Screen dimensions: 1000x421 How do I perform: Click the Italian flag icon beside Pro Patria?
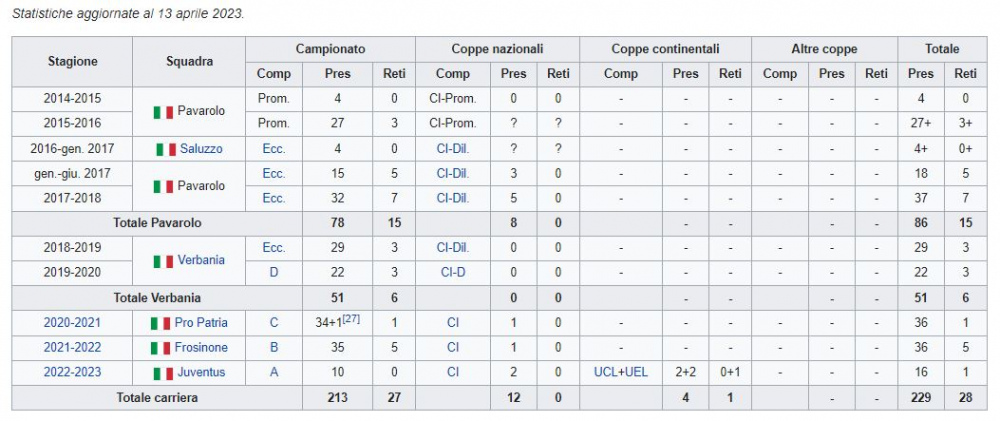pyautogui.click(x=161, y=323)
